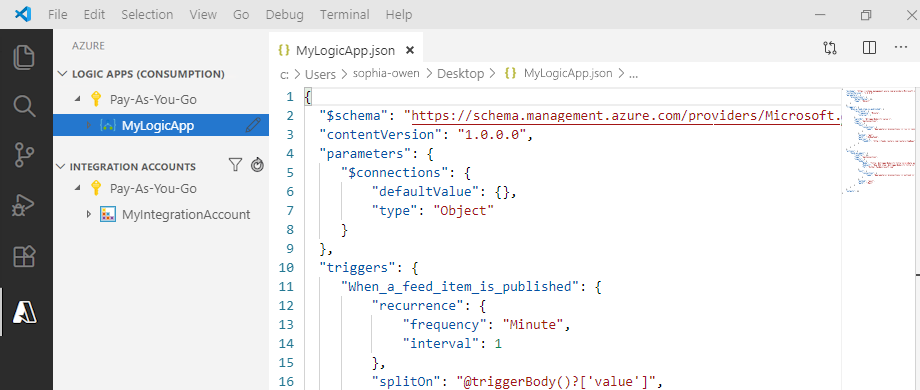Click the MyIntegrationAccount icon
Screen dimensions: 920x390
[107, 214]
